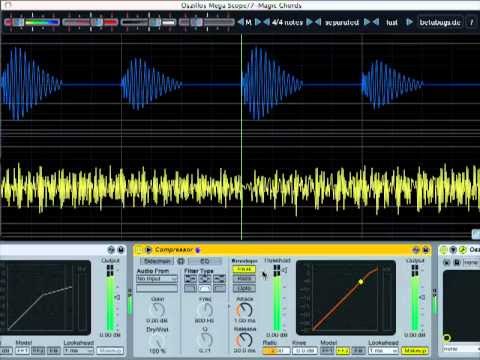
Task: Select the highlighted bandpass Filter Type icon
Action: tap(205, 288)
